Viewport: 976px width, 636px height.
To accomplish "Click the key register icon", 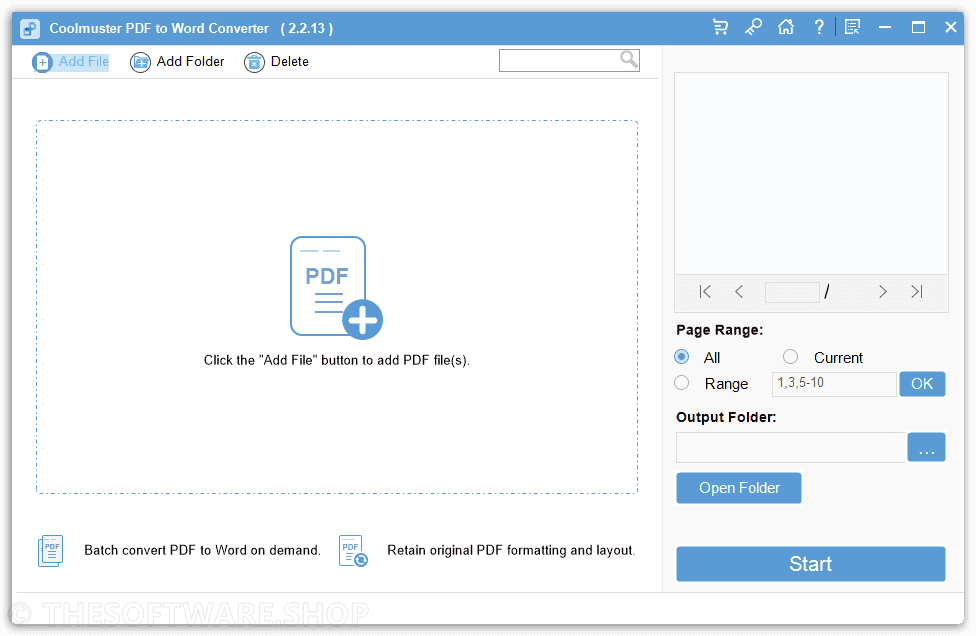I will pyautogui.click(x=753, y=27).
